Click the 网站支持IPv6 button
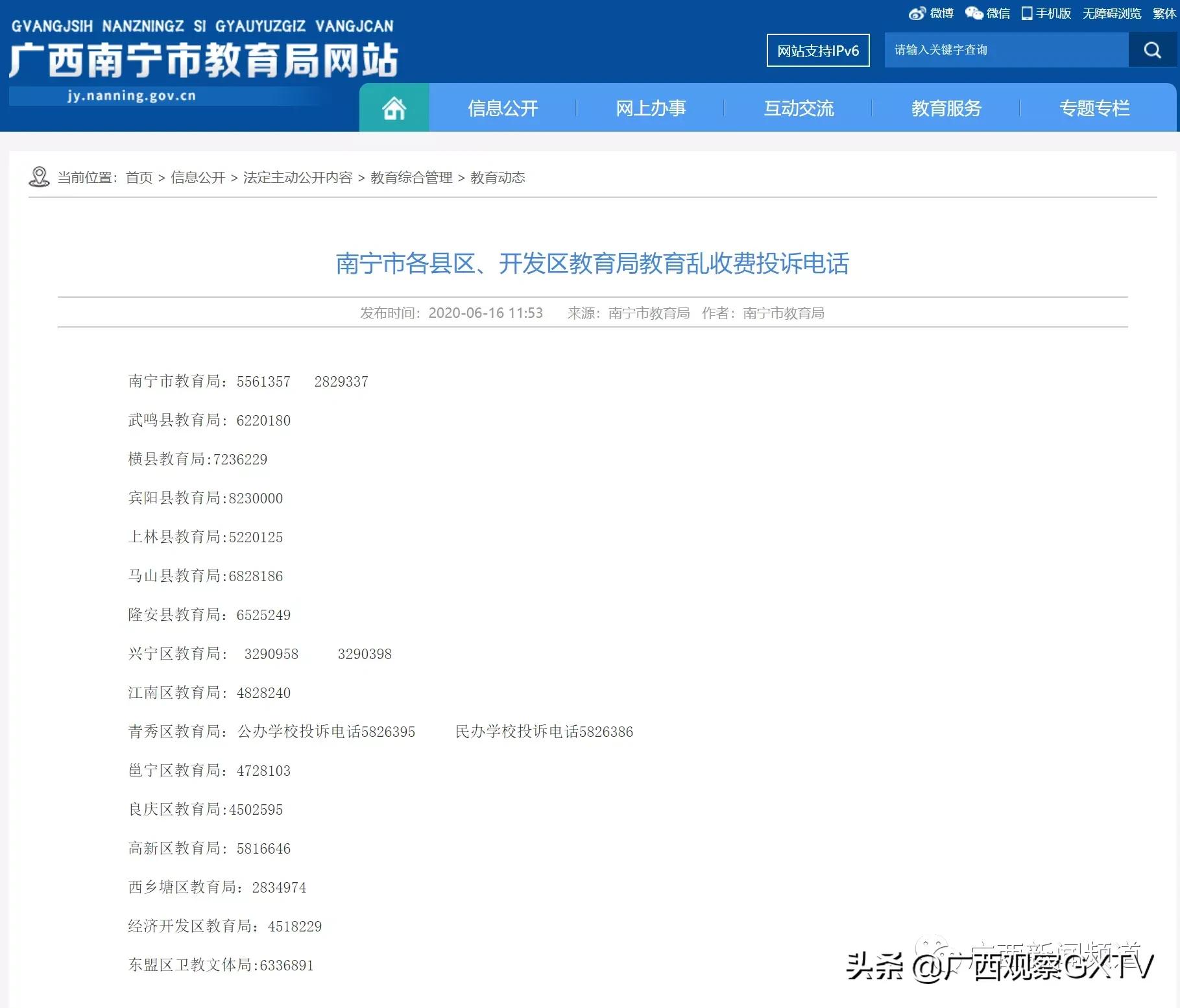1180x1008 pixels. [818, 51]
